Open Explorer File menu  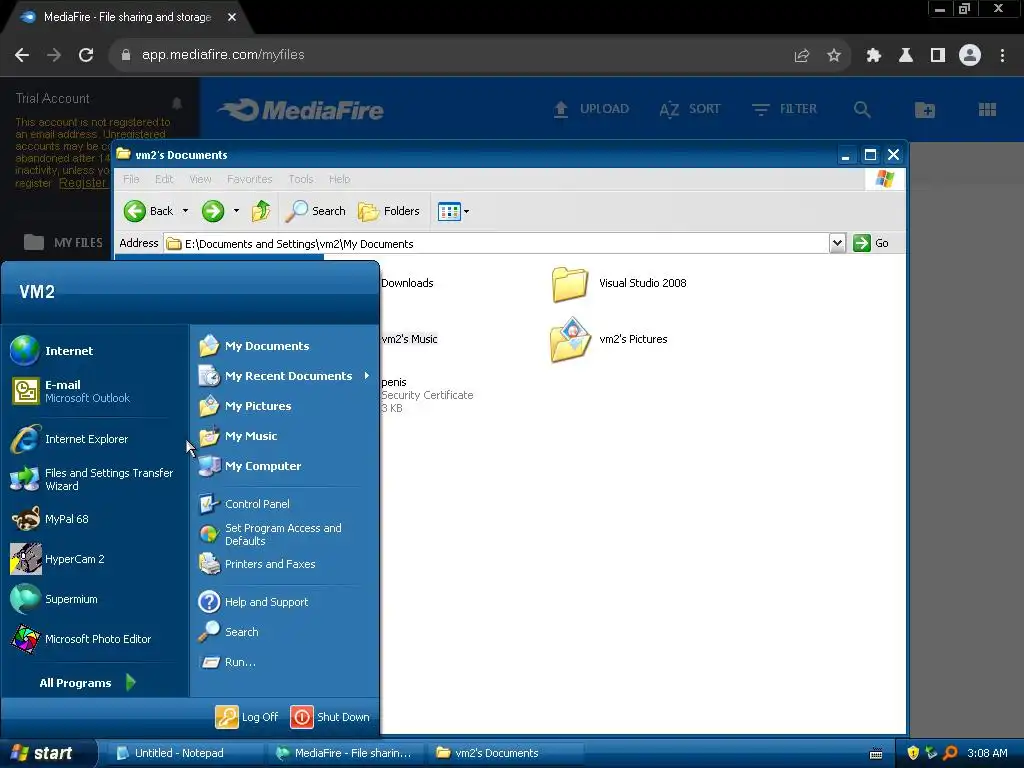pyautogui.click(x=131, y=179)
